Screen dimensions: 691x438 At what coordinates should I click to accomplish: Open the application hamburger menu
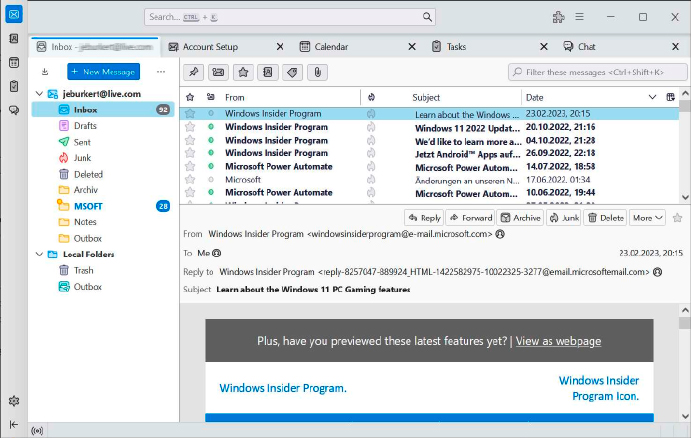(580, 17)
